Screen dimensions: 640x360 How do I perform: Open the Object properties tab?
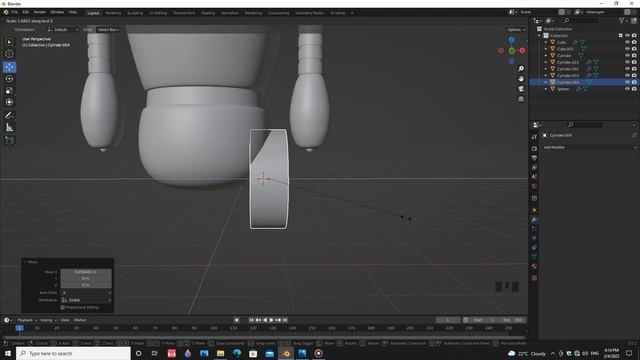tap(534, 210)
